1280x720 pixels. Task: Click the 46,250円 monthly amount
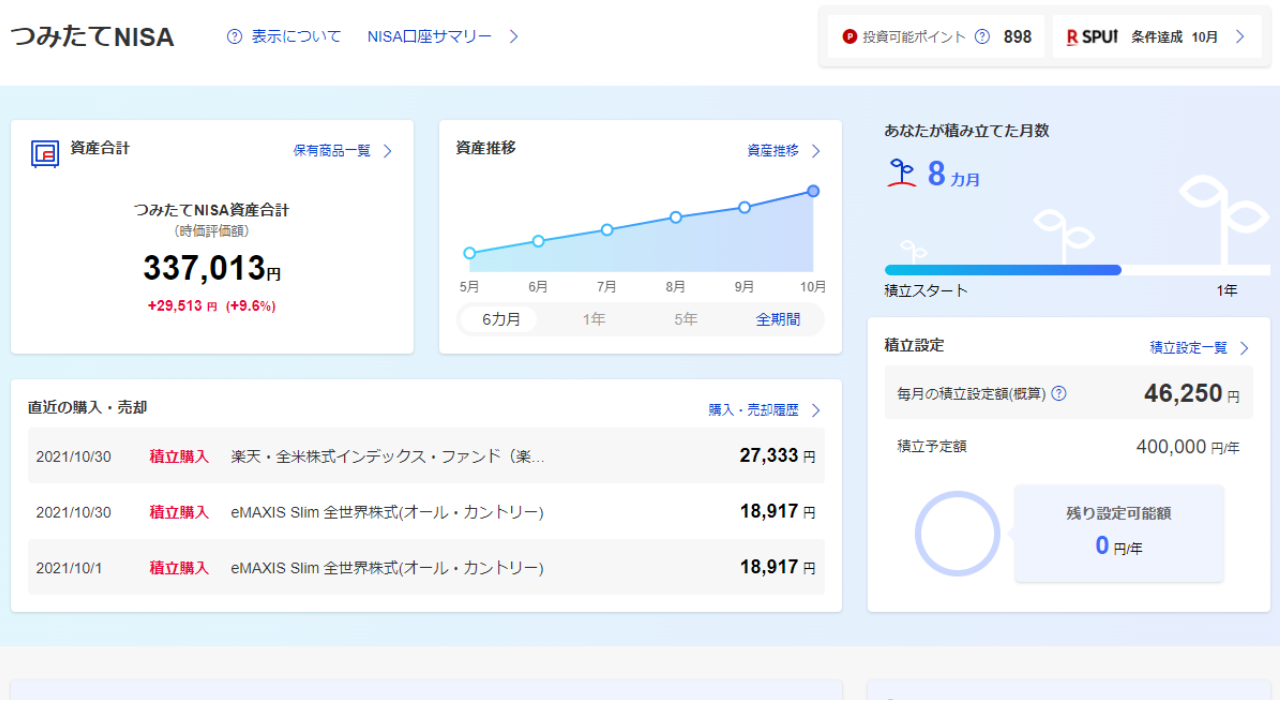coord(1192,394)
